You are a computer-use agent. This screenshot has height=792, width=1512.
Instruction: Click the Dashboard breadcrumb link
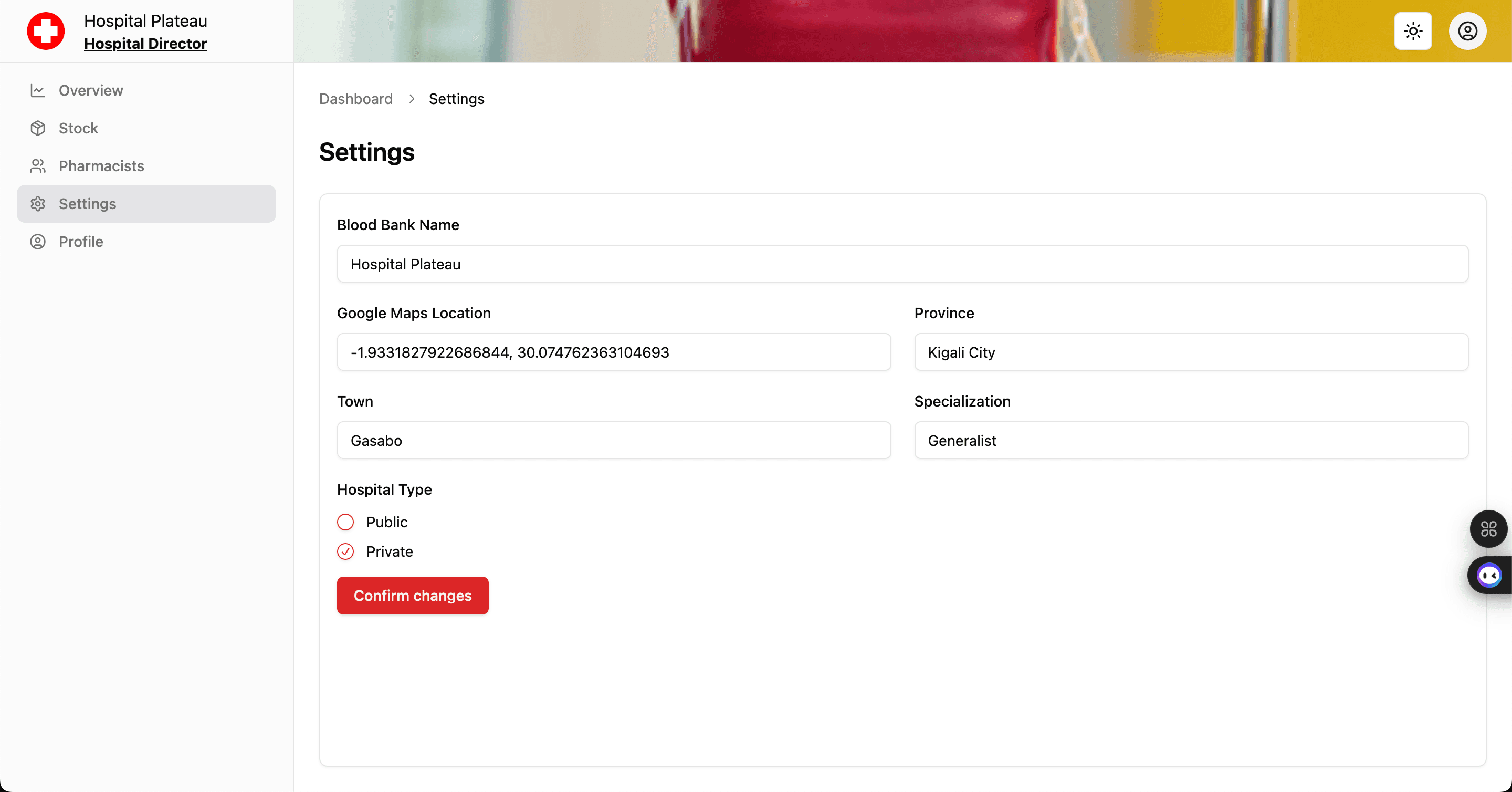tap(355, 99)
